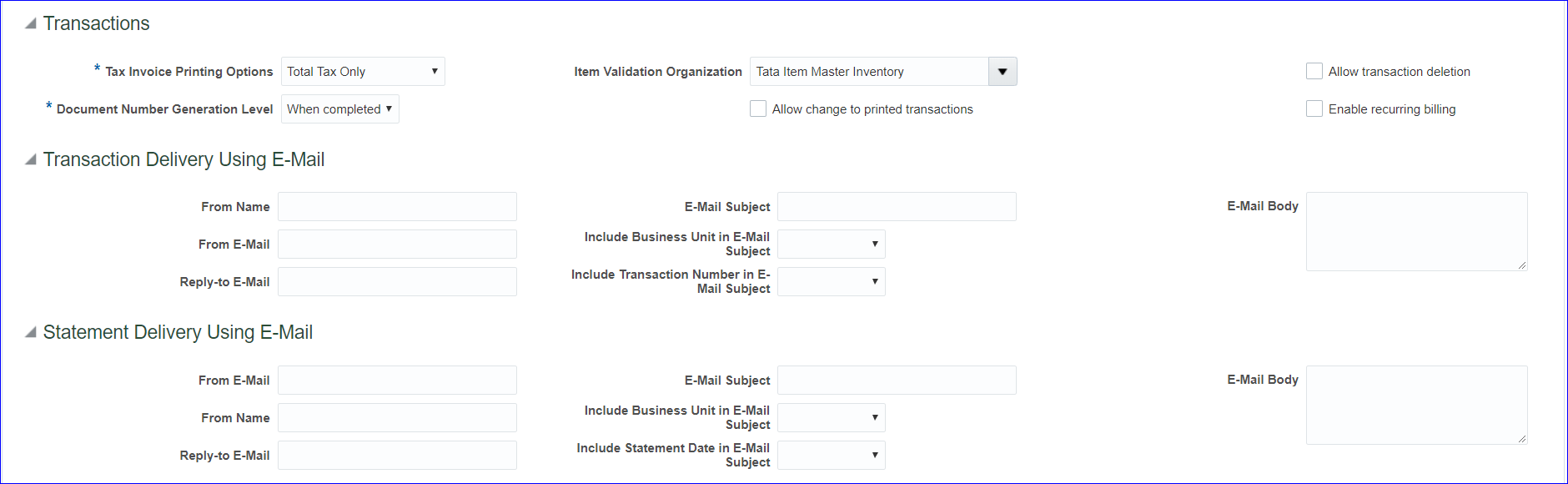Click statement Reply-to E-Mail field

coord(397,456)
